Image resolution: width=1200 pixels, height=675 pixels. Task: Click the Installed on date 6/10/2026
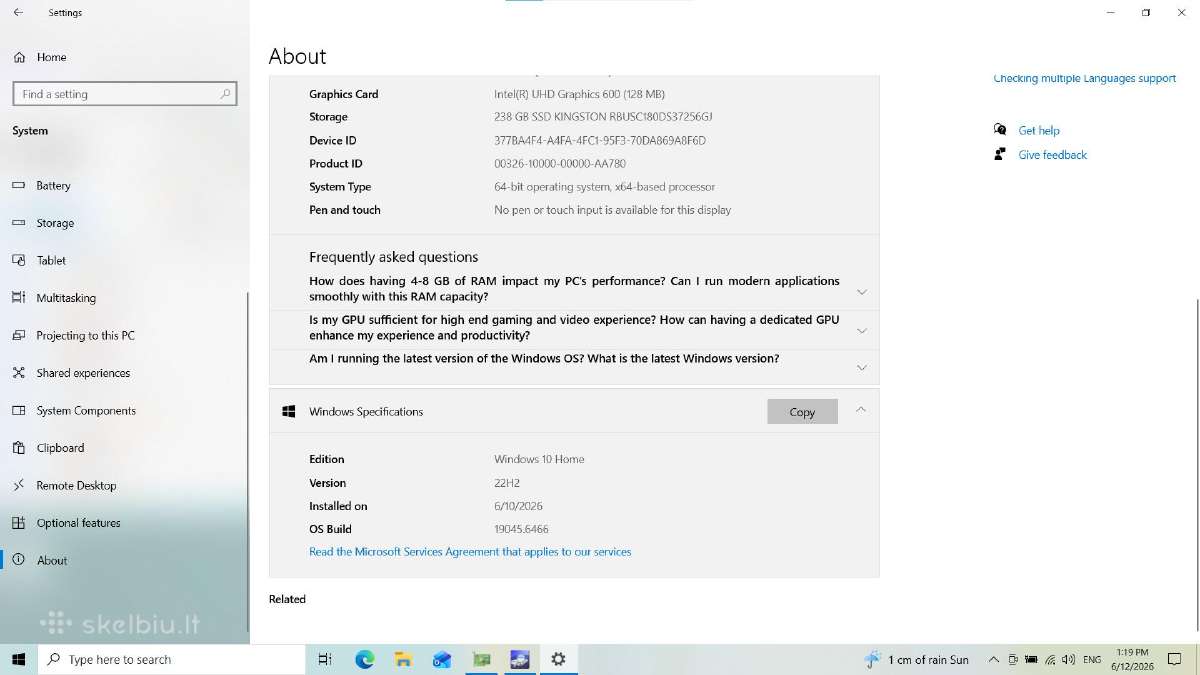click(x=518, y=506)
